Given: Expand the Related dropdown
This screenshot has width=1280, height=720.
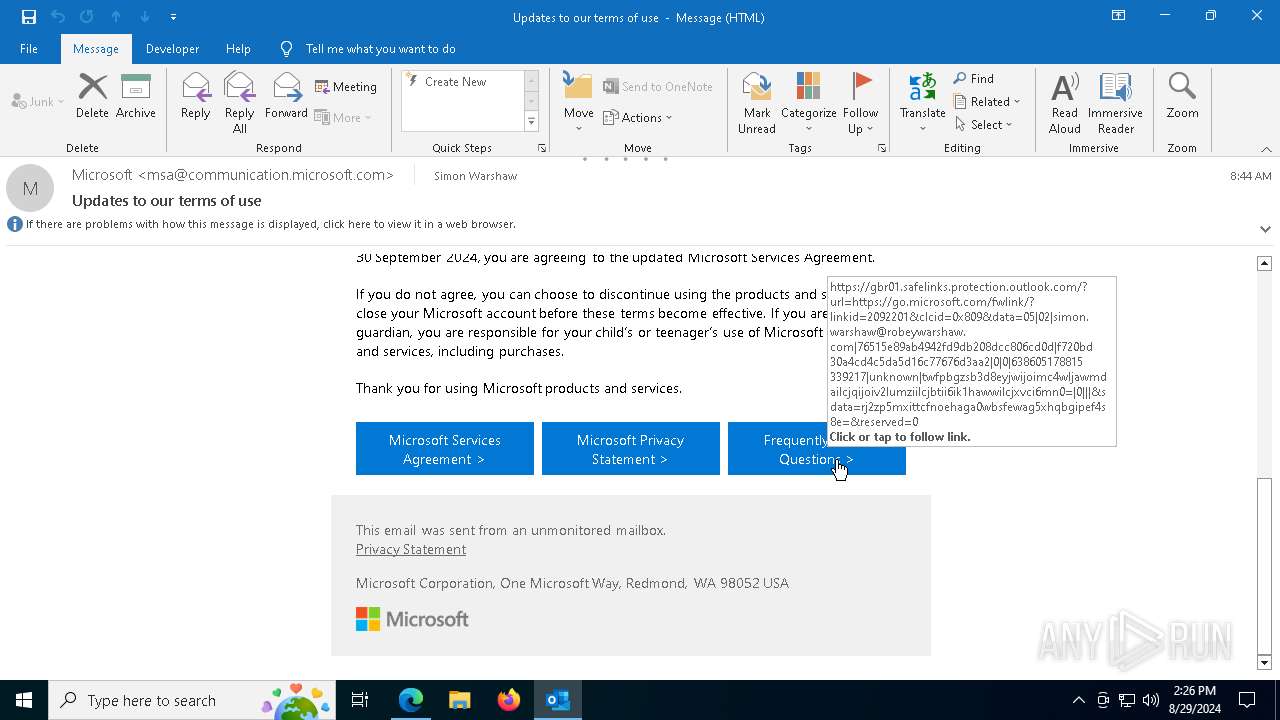Looking at the screenshot, I should coord(987,102).
